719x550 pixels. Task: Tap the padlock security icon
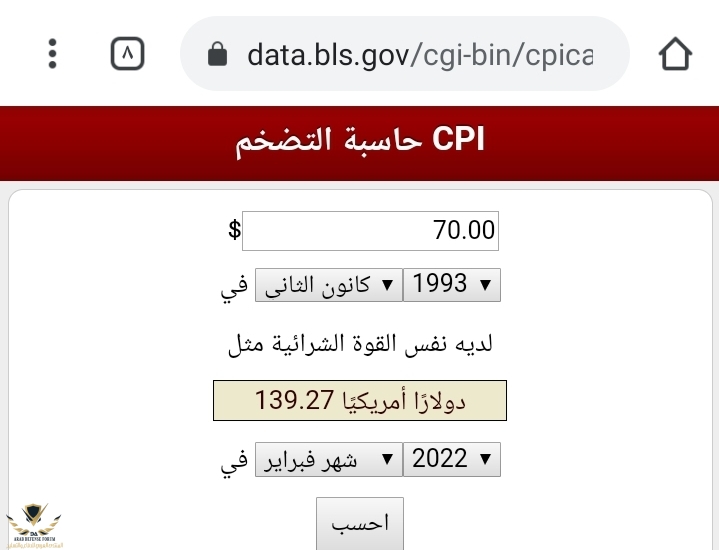218,54
